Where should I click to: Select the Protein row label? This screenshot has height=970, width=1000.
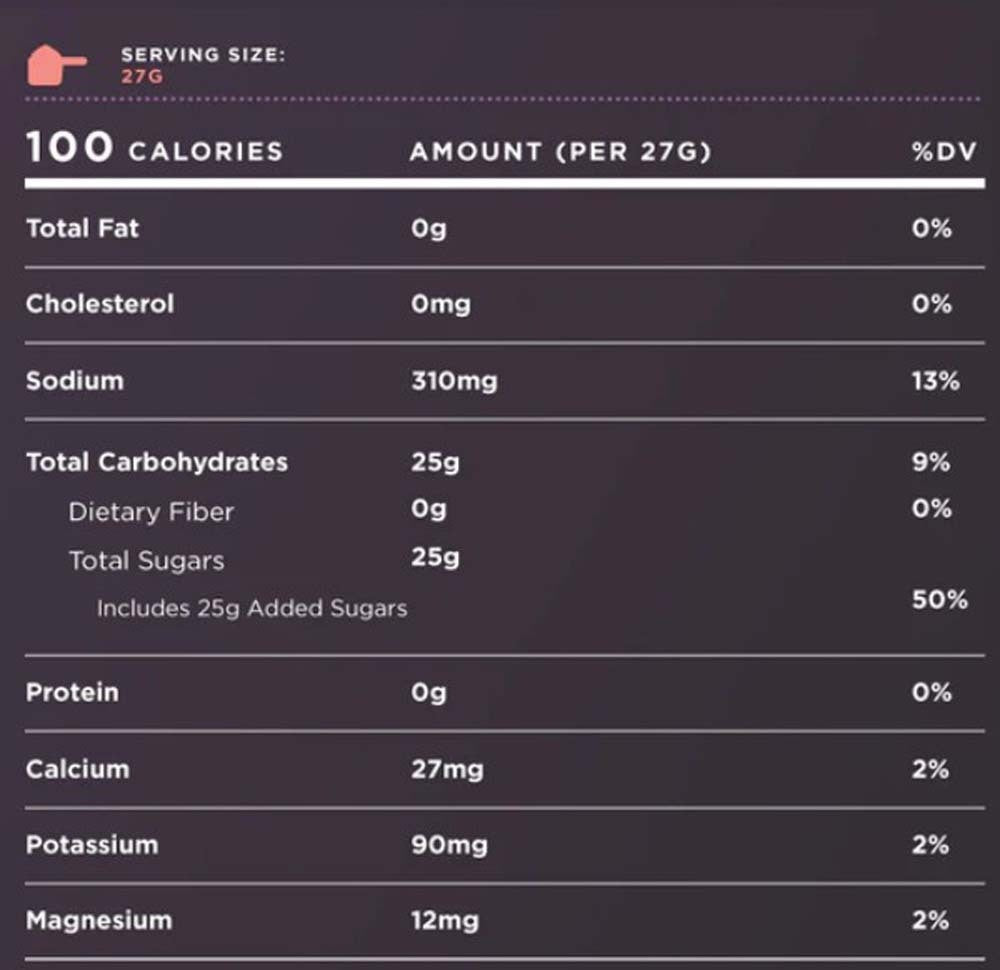click(x=72, y=692)
